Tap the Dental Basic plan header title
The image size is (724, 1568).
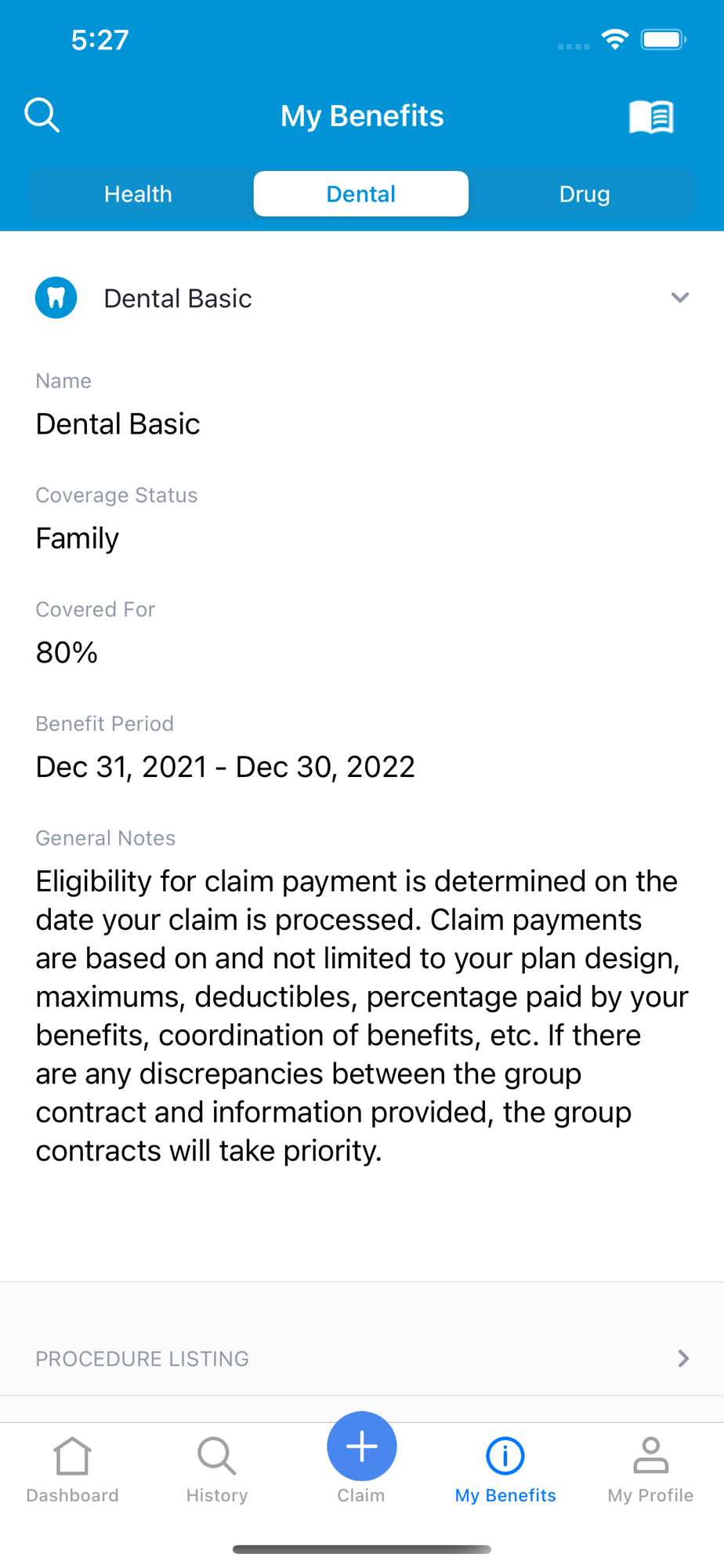coord(178,299)
